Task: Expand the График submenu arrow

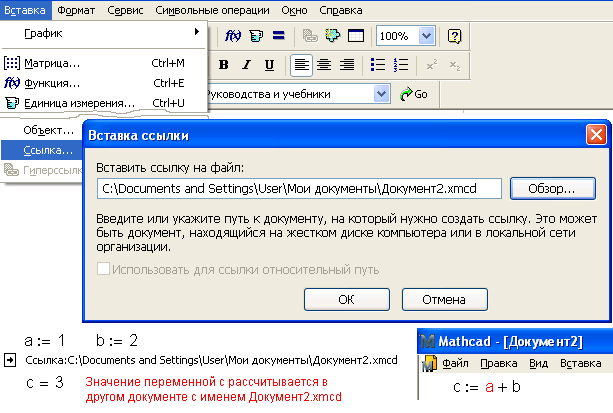Action: tap(197, 32)
